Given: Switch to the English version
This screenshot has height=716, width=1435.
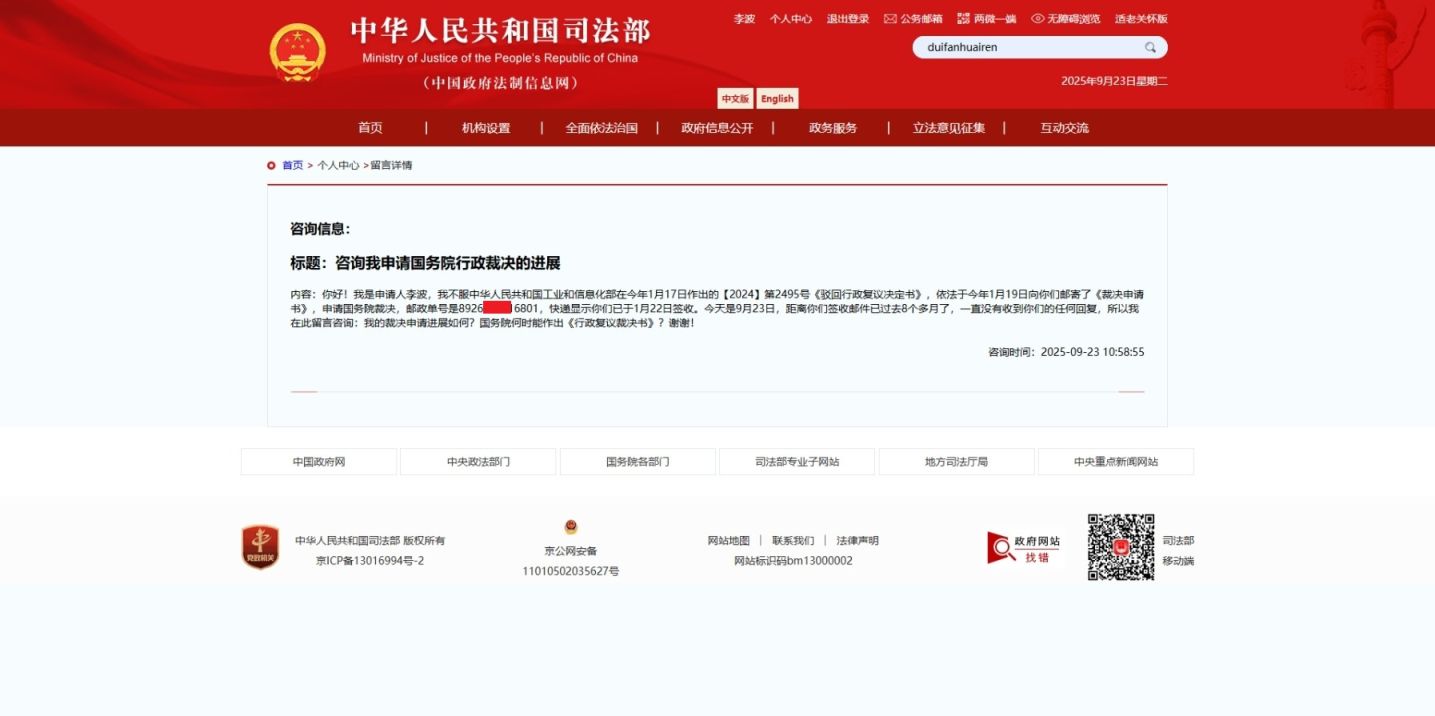Looking at the screenshot, I should pyautogui.click(x=776, y=99).
